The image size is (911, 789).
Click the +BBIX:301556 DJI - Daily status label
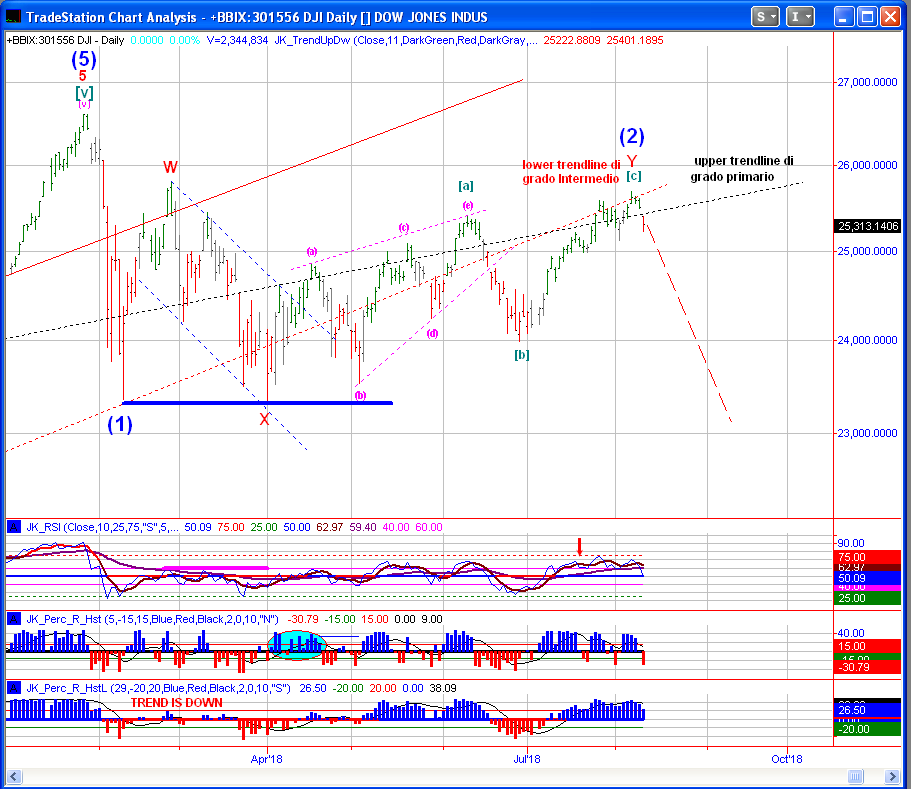pos(65,40)
